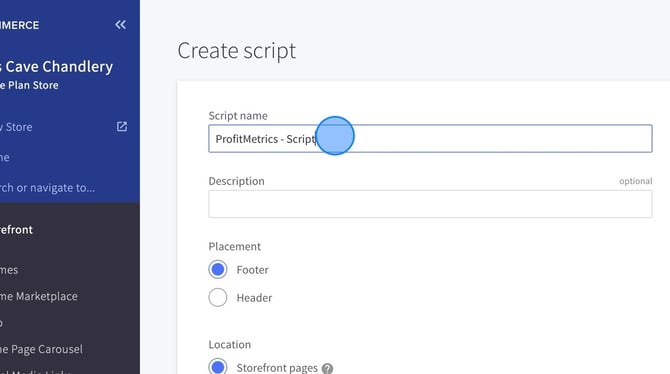Click the Placement label

[x=235, y=247]
